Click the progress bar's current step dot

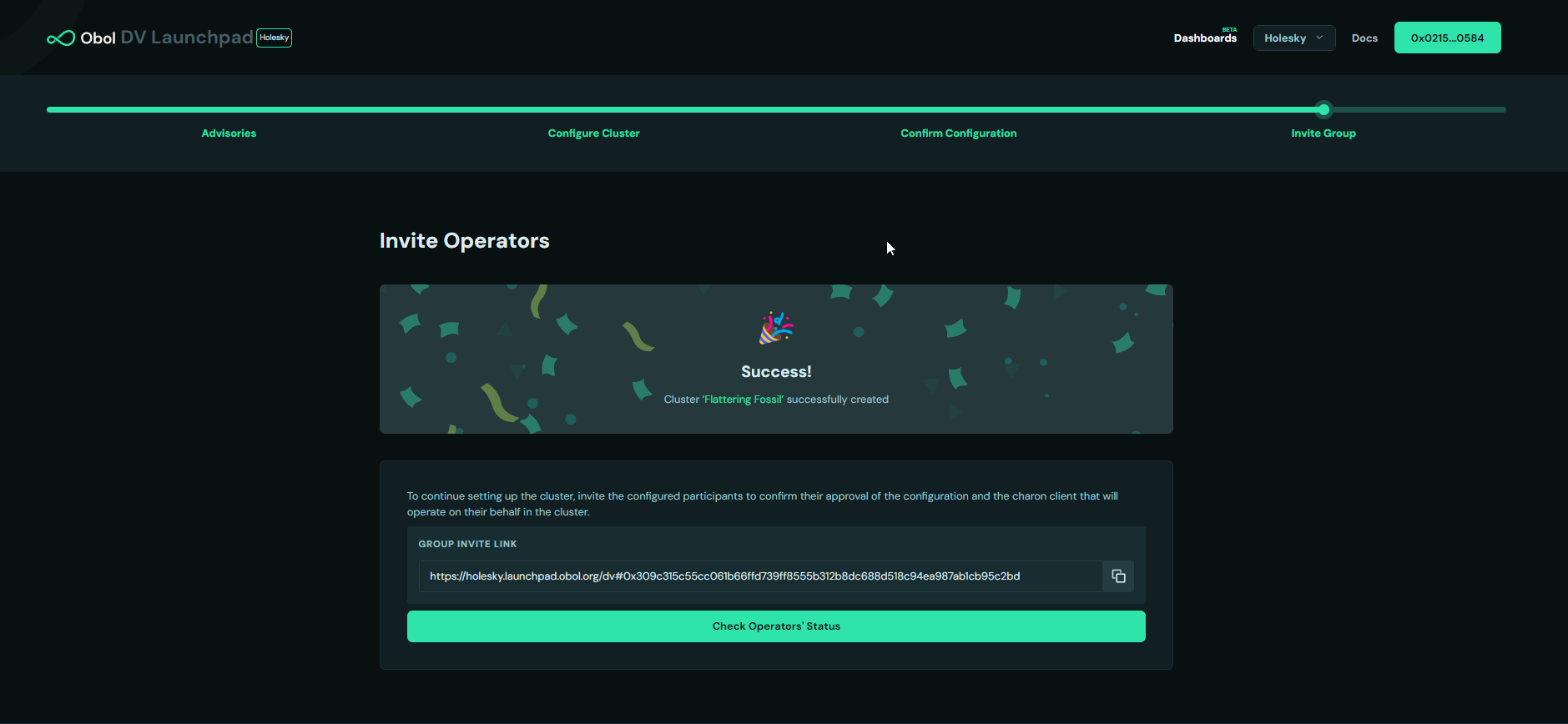coord(1323,109)
